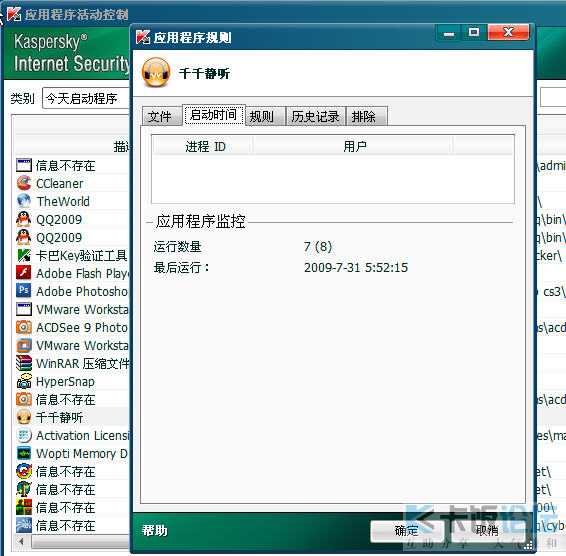Screen dimensions: 566x556
Task: Open the 历史记录 tab
Action: click(316, 116)
